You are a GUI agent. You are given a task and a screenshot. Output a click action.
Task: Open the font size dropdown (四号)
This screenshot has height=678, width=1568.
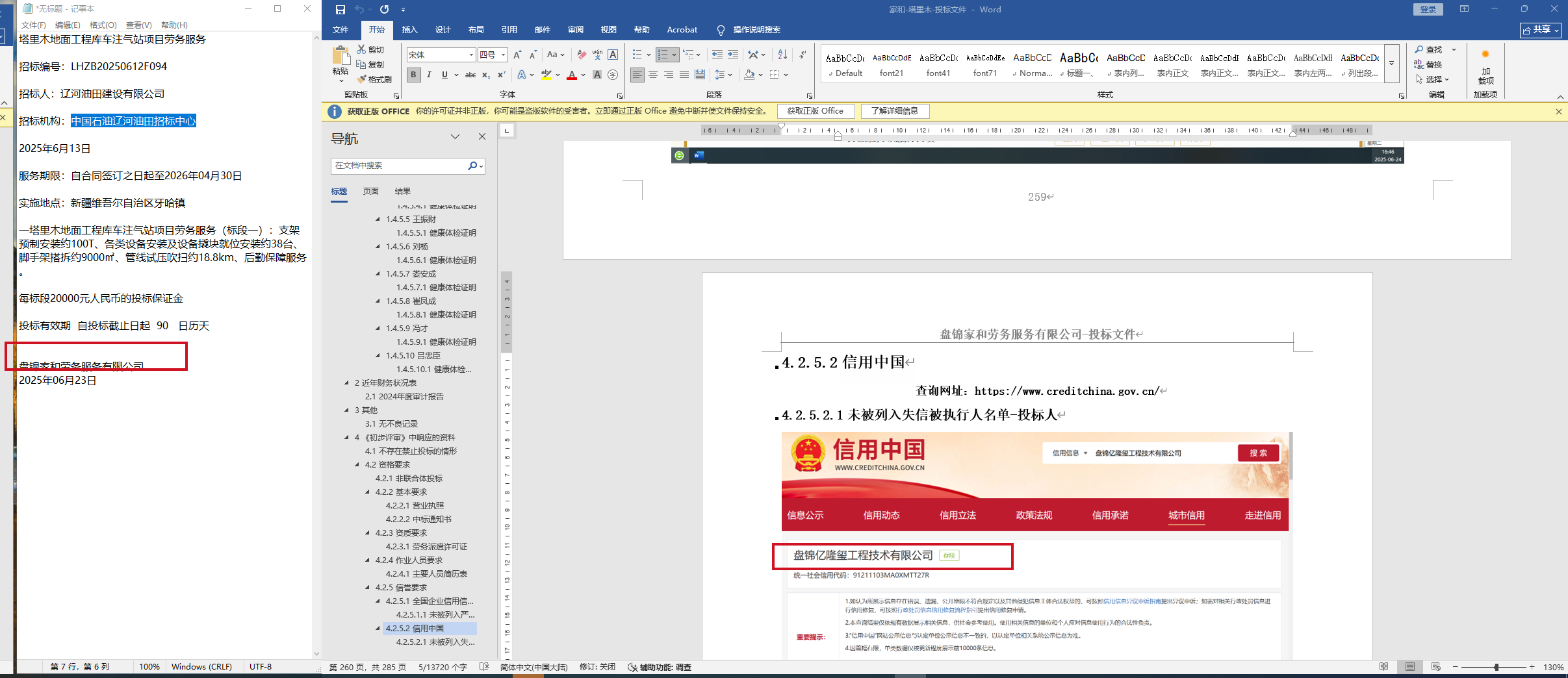(503, 55)
